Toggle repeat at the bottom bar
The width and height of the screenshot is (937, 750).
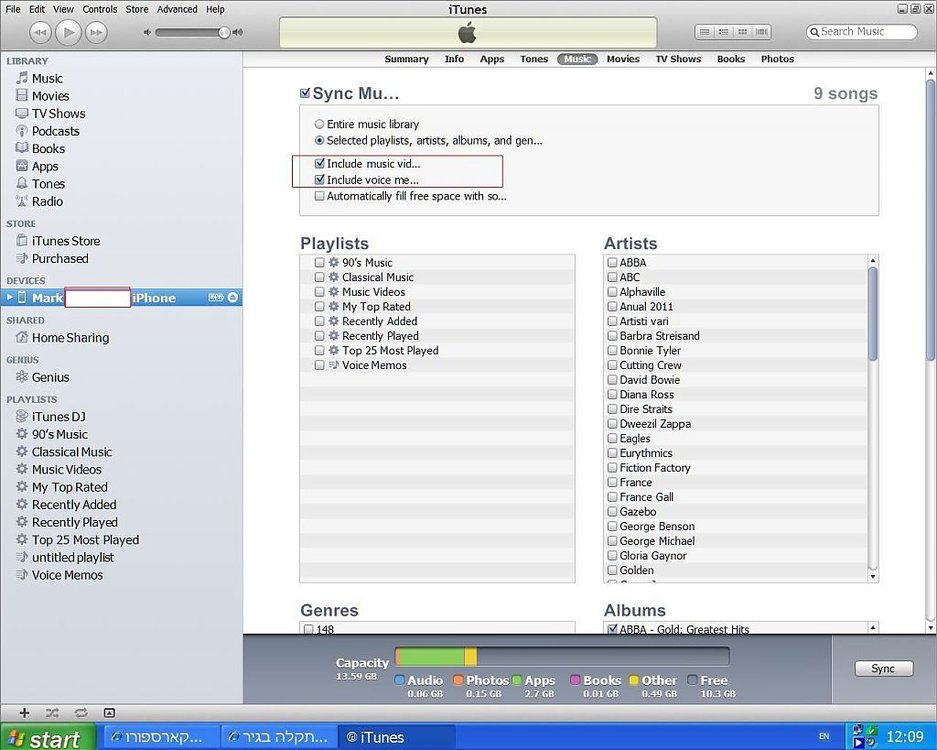click(81, 712)
